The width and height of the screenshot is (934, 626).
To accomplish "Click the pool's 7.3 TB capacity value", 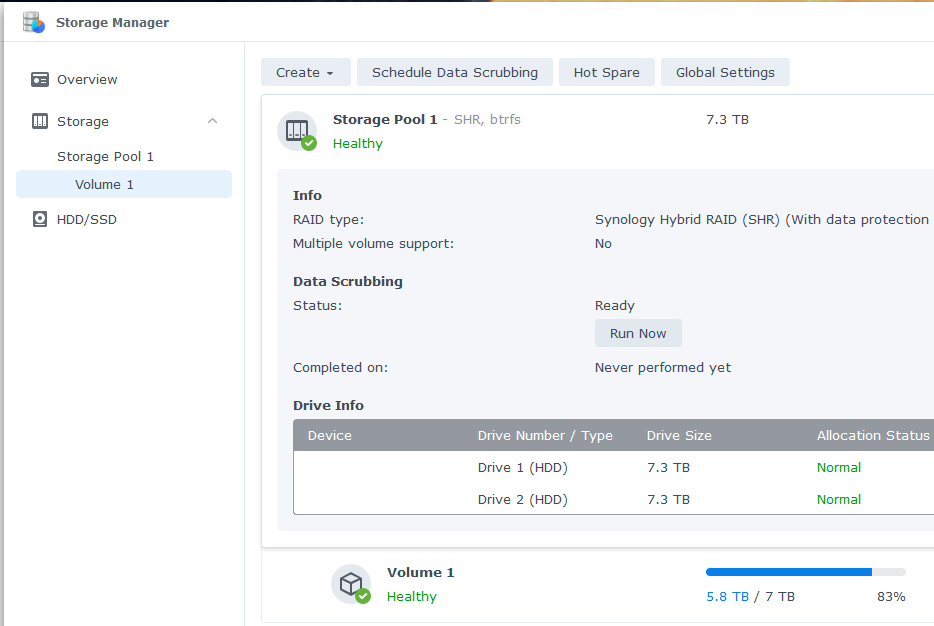I will [x=727, y=119].
